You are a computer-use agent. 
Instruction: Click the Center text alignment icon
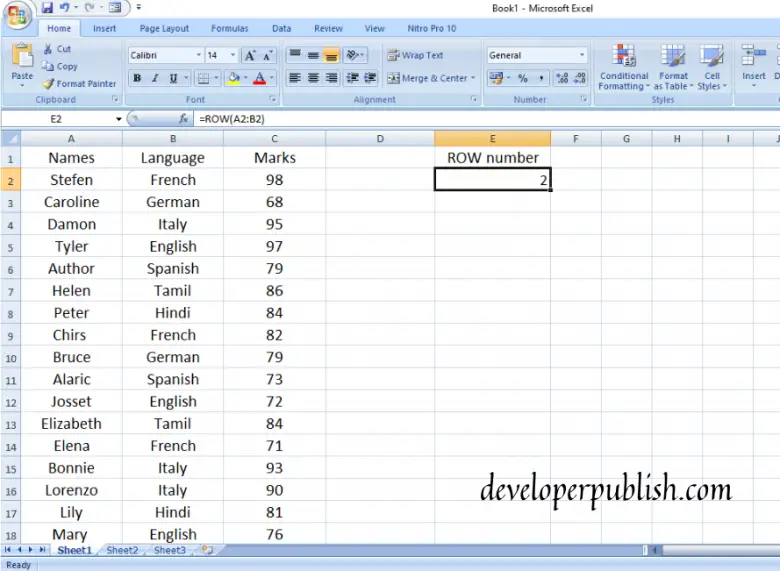click(x=313, y=78)
